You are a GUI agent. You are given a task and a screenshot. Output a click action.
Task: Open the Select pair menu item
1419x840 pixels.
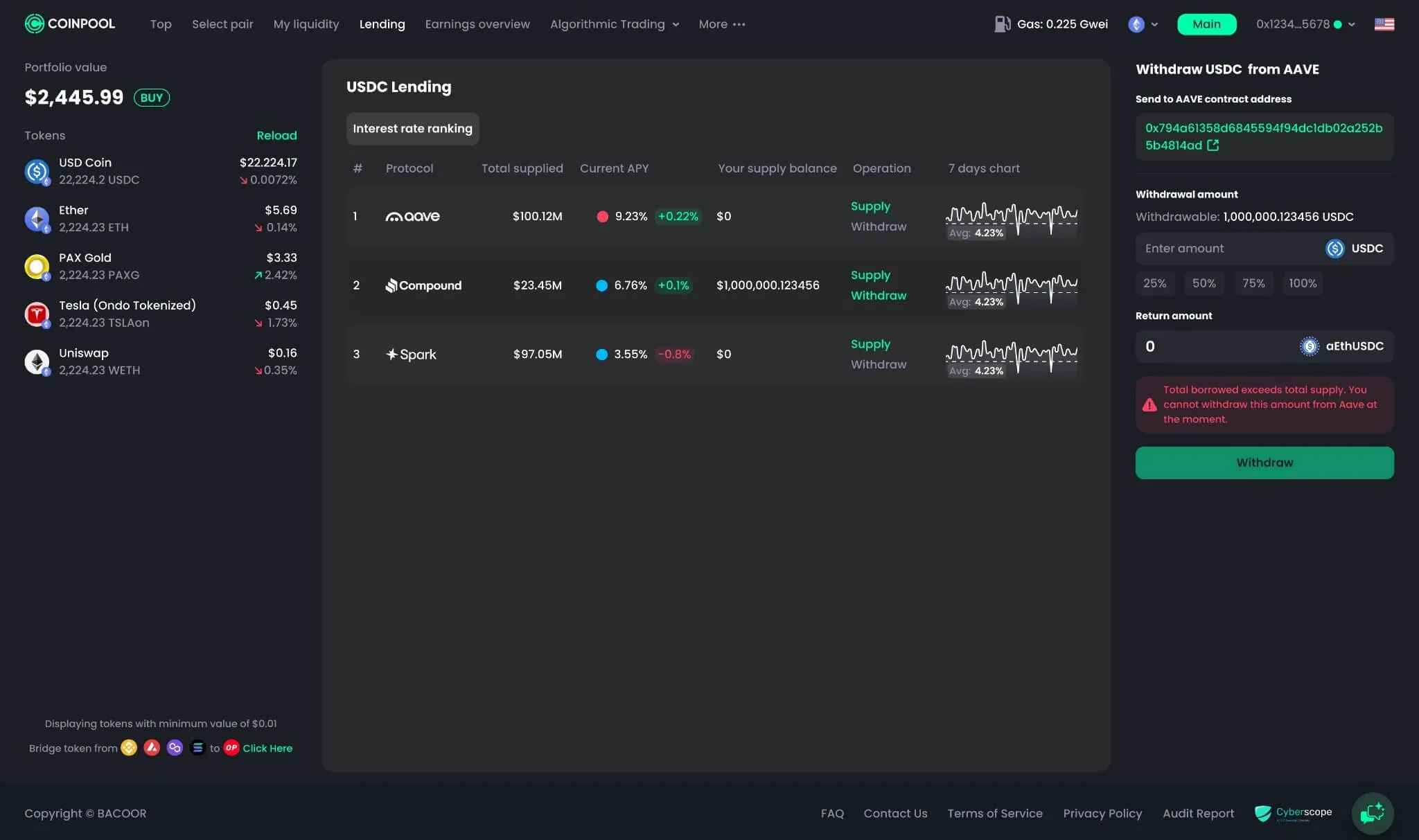tap(222, 24)
